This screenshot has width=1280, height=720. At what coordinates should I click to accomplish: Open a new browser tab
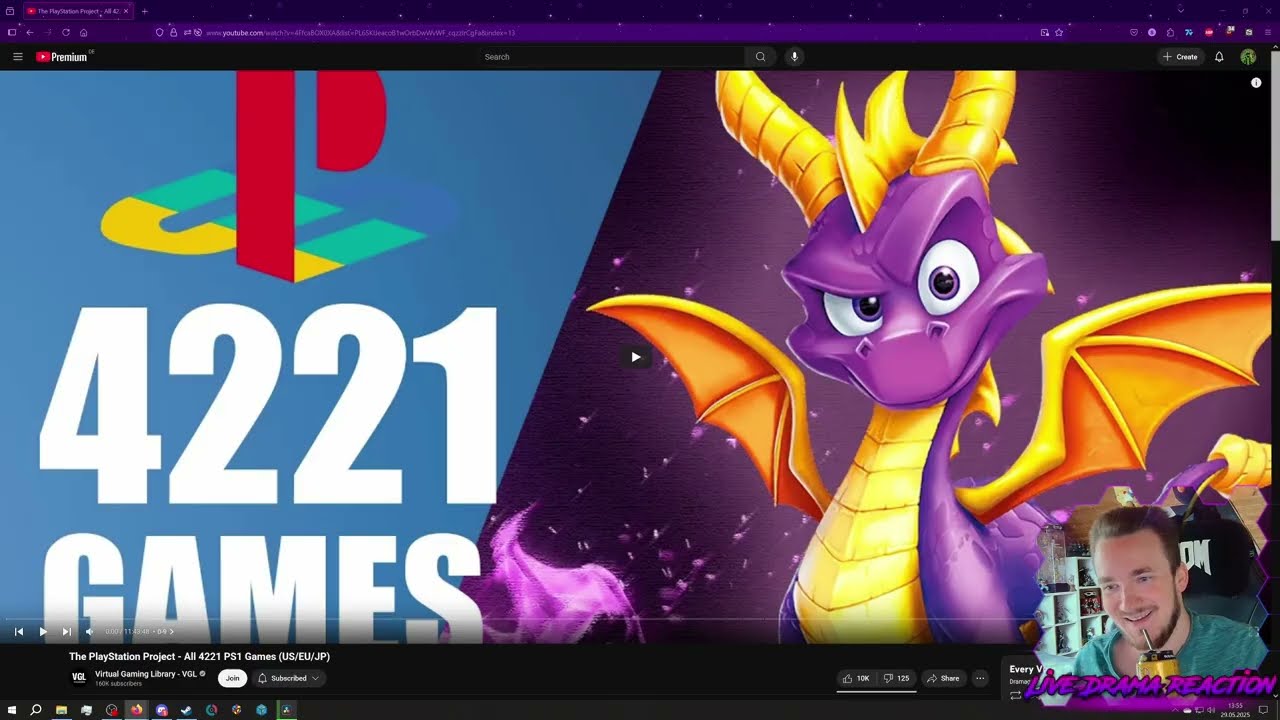pyautogui.click(x=144, y=11)
